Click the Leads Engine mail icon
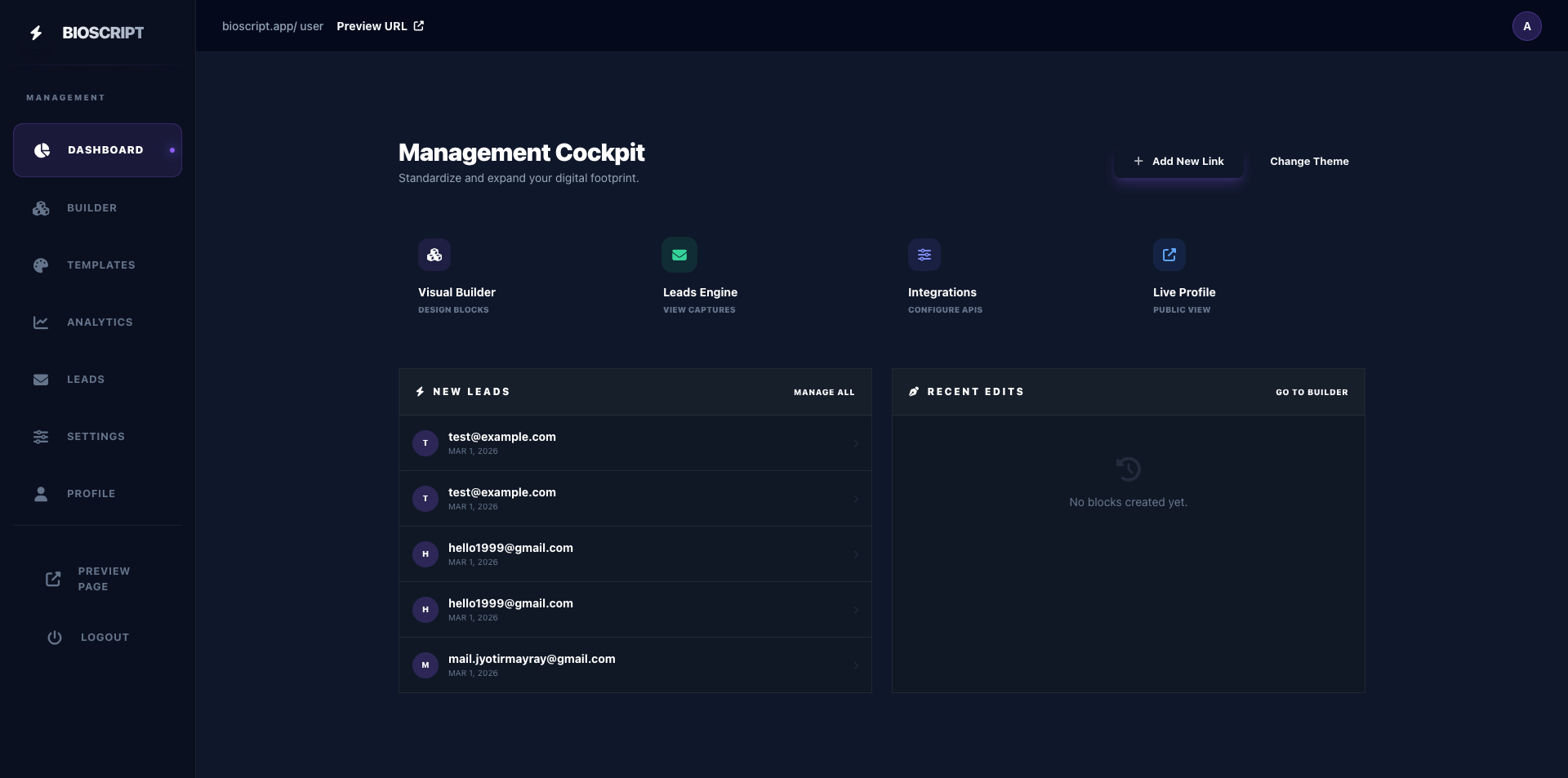Screen dimensions: 1568x778 click(679, 255)
